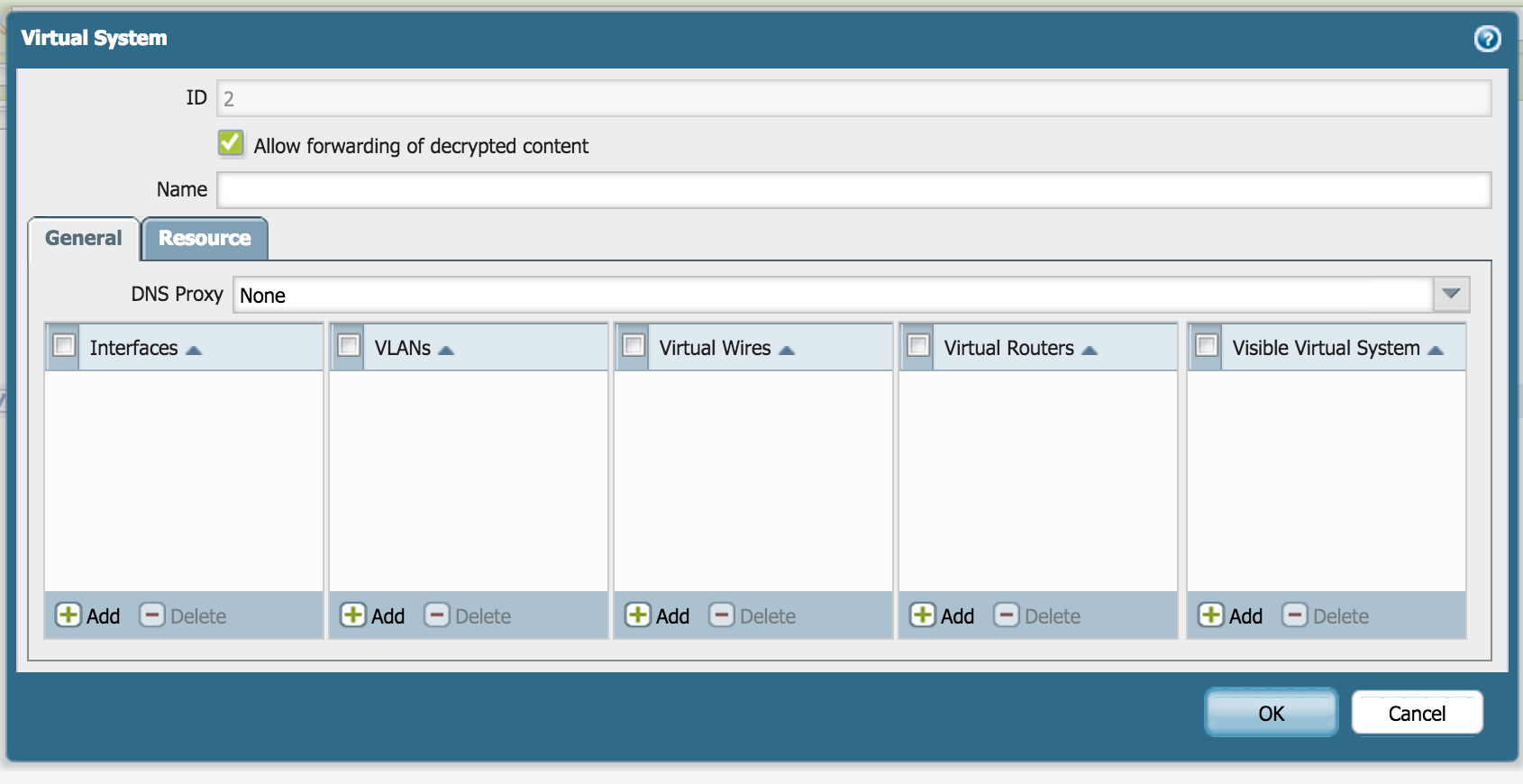Click Add icon under Visible Virtual System
This screenshot has height=784, width=1523.
tap(1211, 615)
